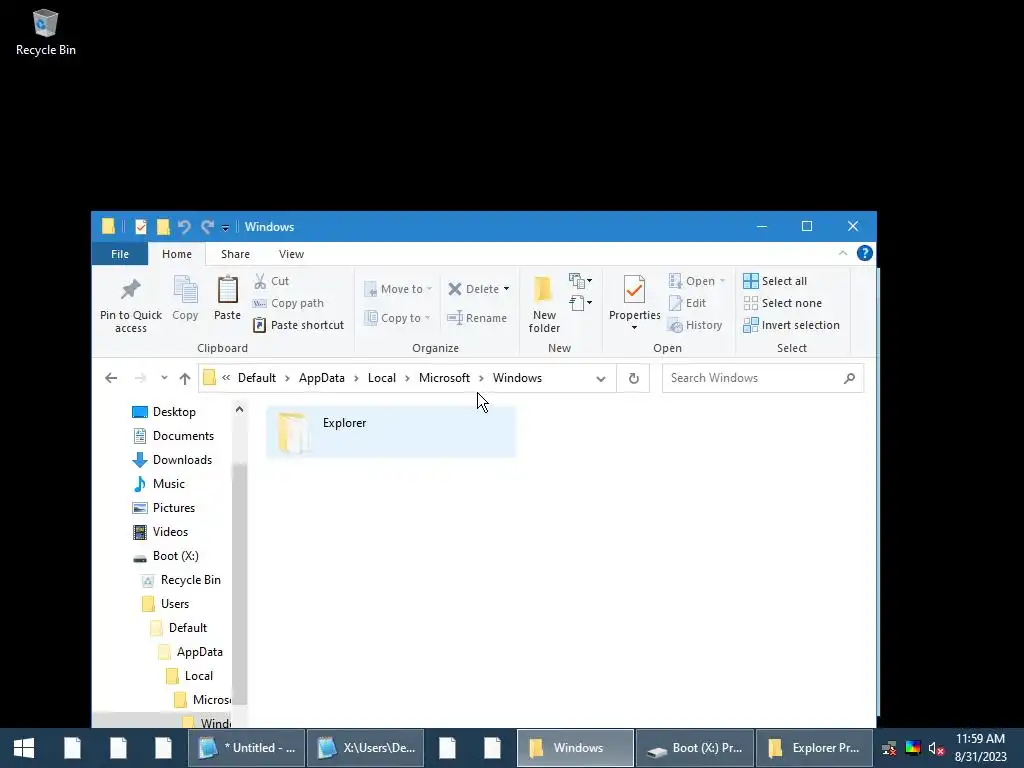Click Paste shortcut
Image resolution: width=1024 pixels, height=768 pixels.
point(298,325)
